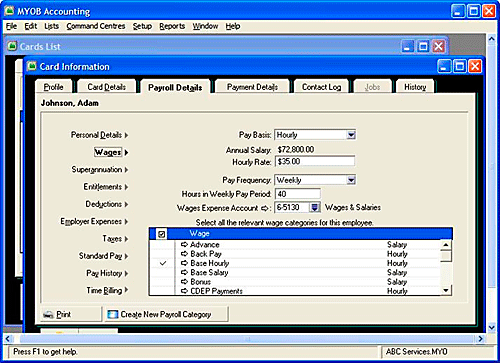Click the MYOB Accounting title bar icon
500x363 pixels.
9,11
